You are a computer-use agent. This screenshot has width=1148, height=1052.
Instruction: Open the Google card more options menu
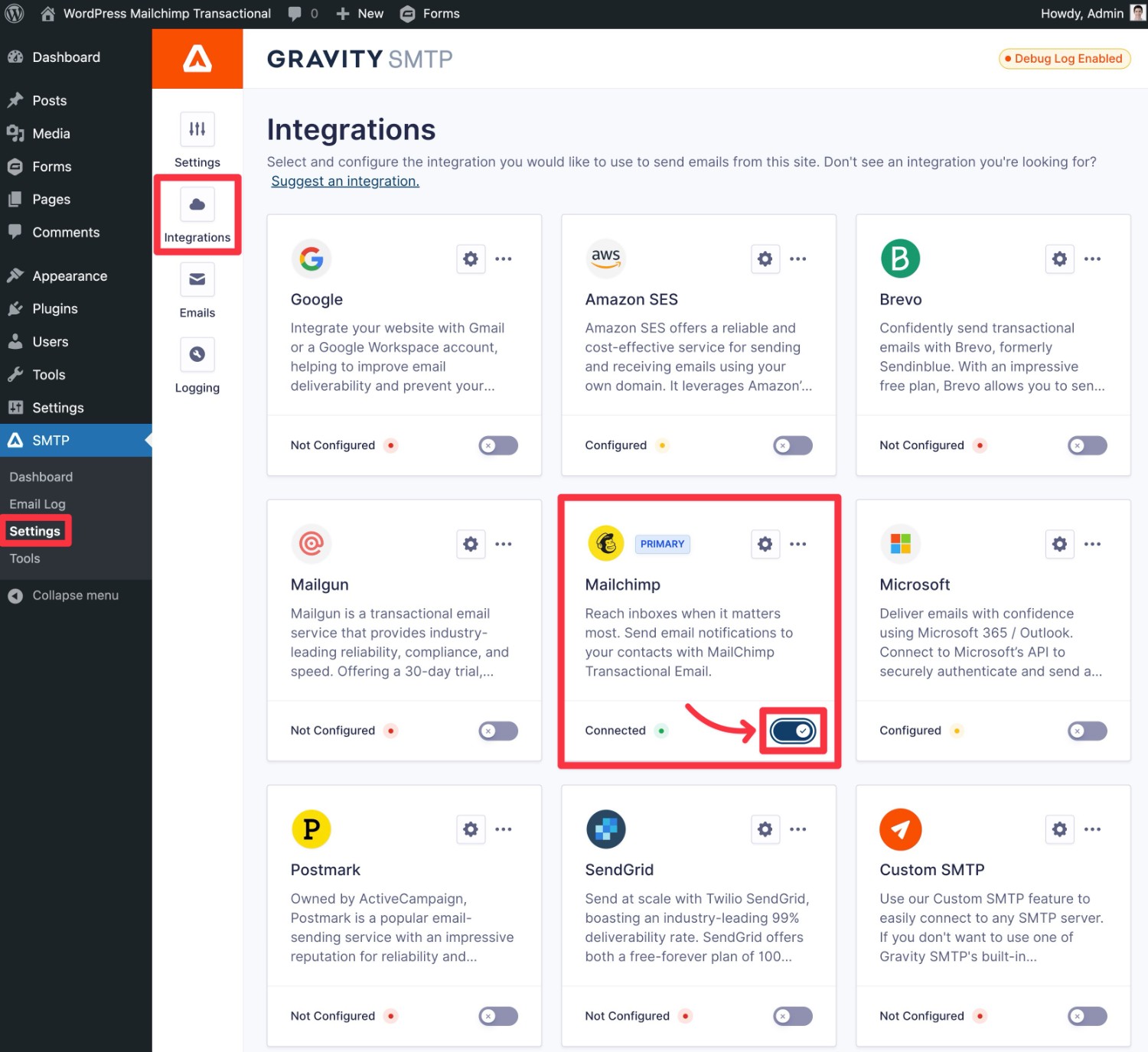(504, 259)
